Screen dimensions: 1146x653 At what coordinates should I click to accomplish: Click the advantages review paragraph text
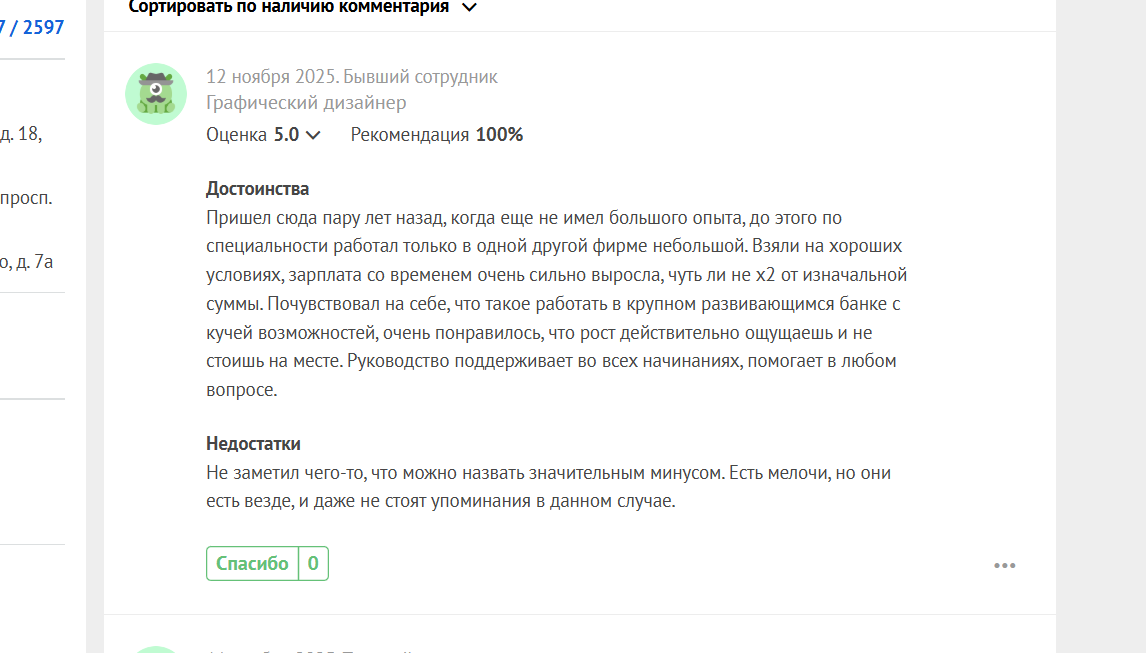(x=556, y=303)
